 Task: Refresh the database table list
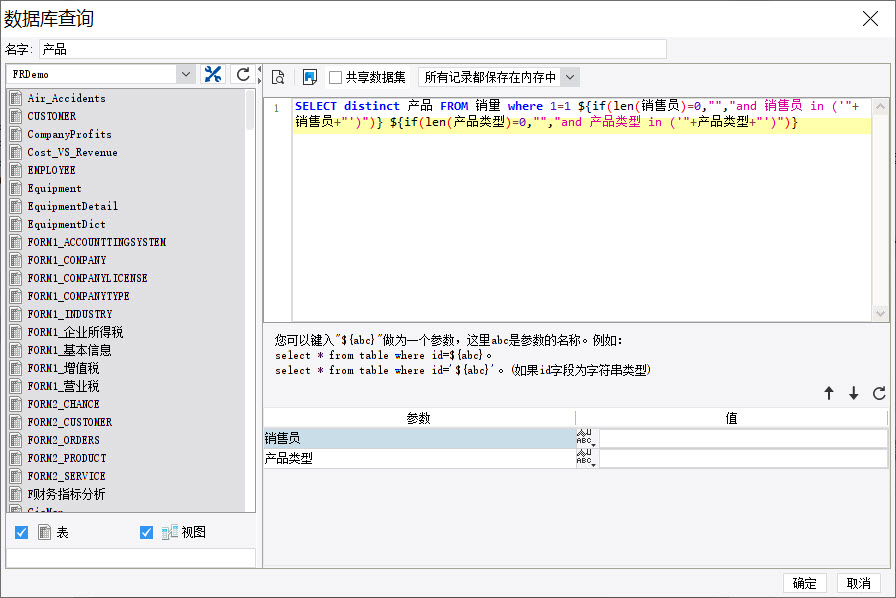click(x=243, y=74)
